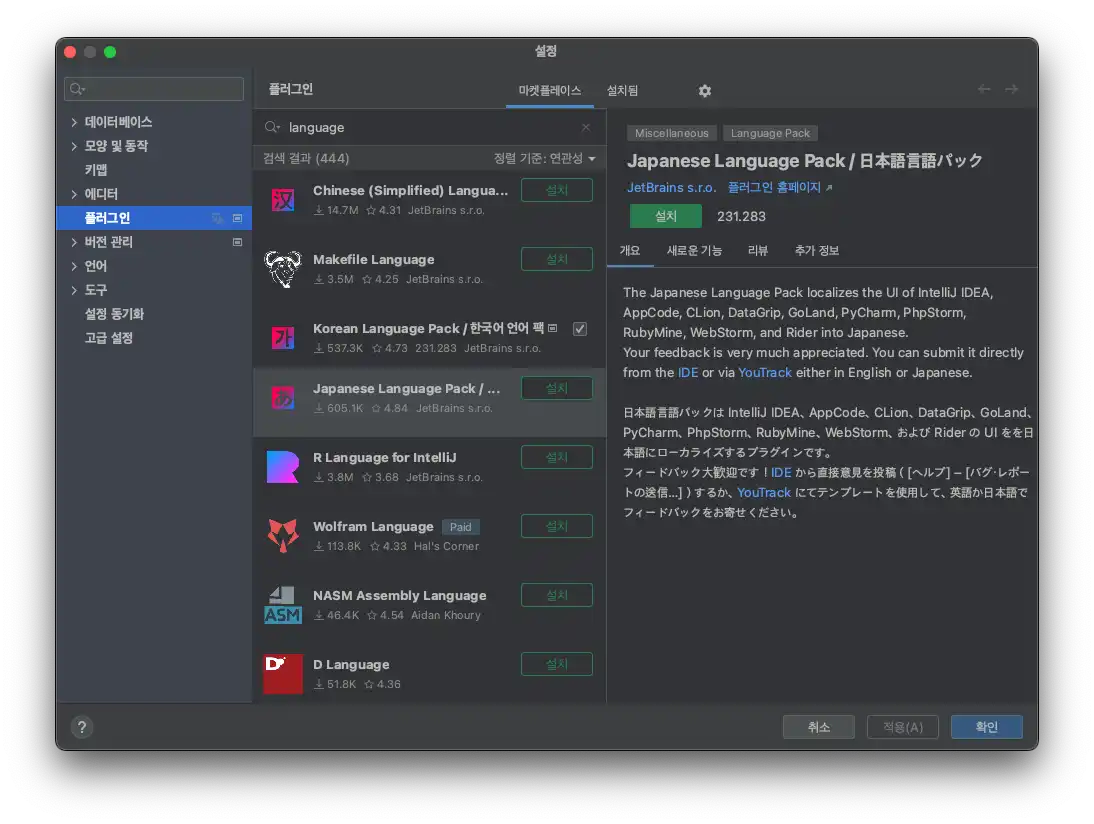This screenshot has width=1094, height=824.
Task: Open the first IDE link in the description
Action: 688,373
